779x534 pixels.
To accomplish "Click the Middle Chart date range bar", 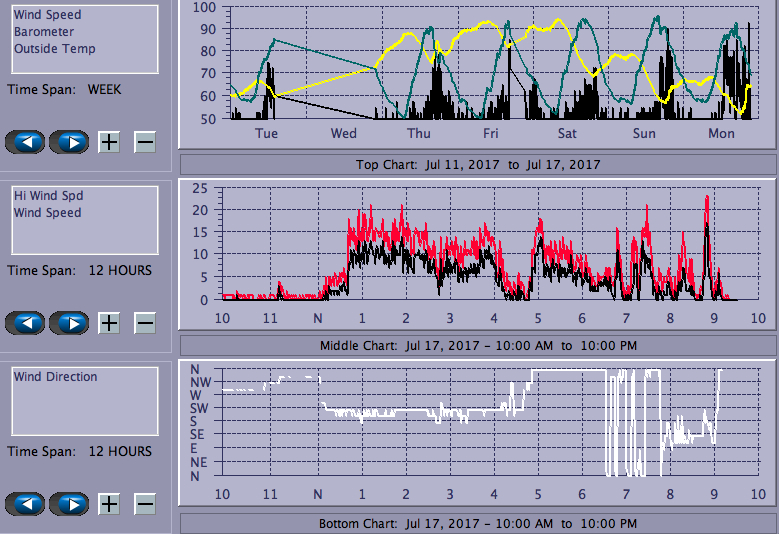I will tap(477, 346).
